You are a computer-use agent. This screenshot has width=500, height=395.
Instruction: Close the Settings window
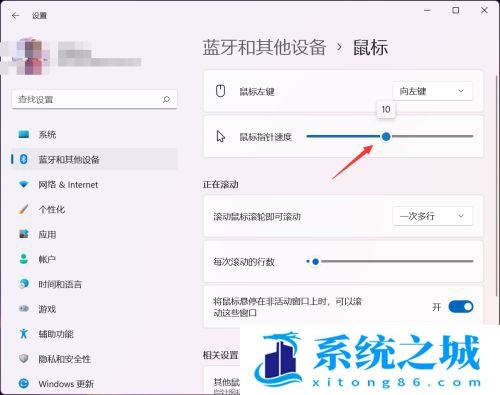pyautogui.click(x=484, y=11)
